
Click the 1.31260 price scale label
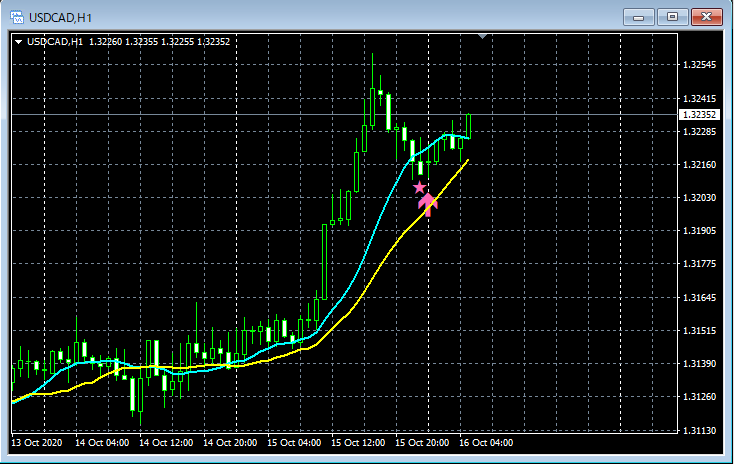(x=699, y=397)
